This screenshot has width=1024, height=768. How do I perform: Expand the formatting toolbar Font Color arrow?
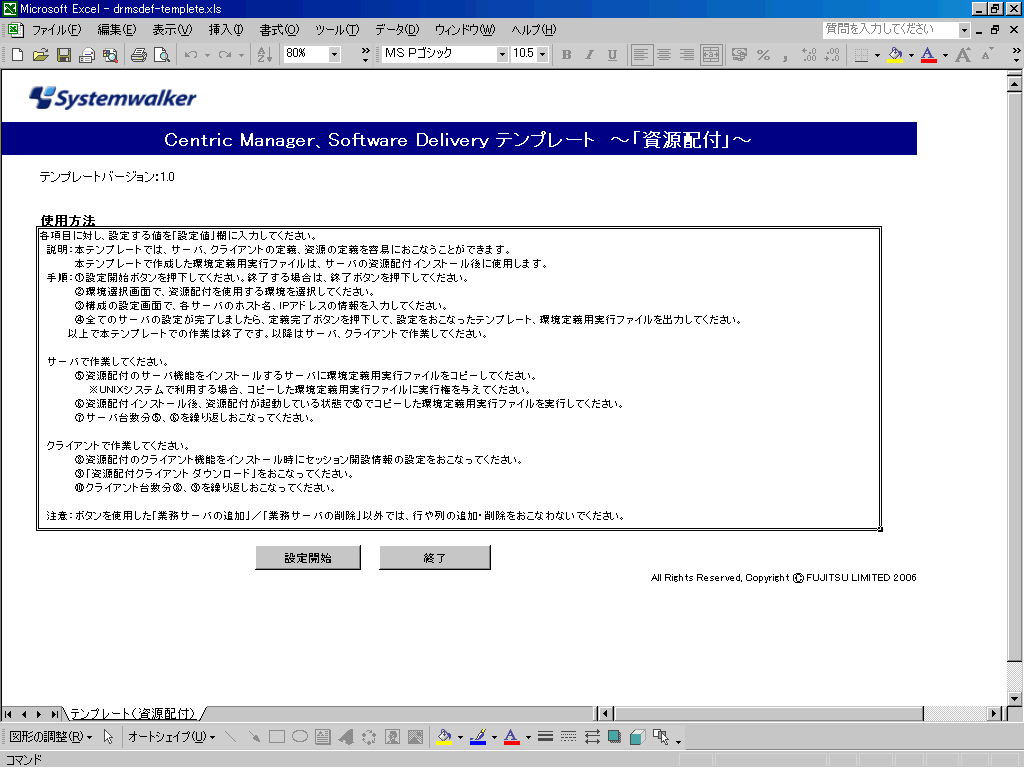[945, 55]
